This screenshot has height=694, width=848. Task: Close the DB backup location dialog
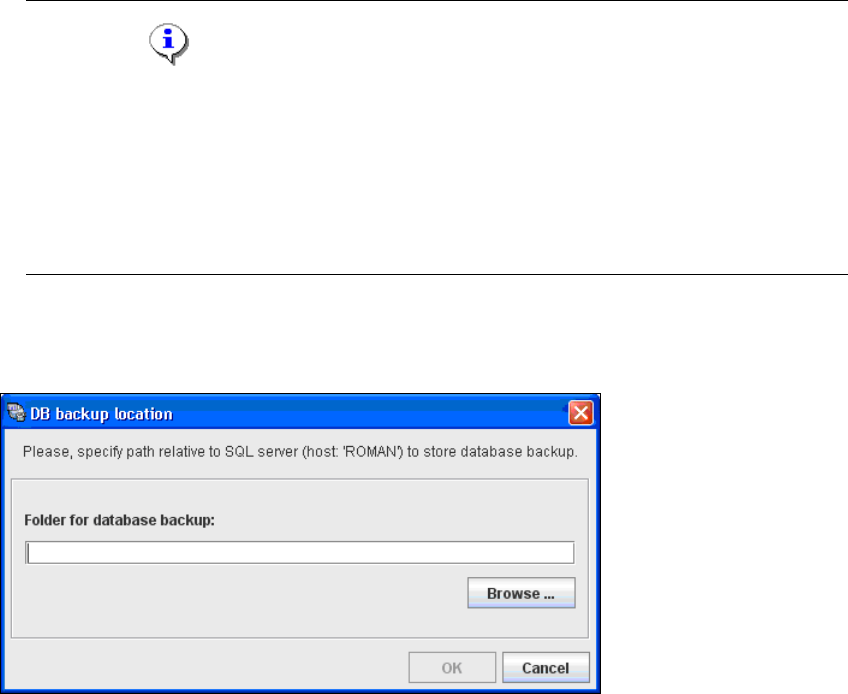click(580, 413)
